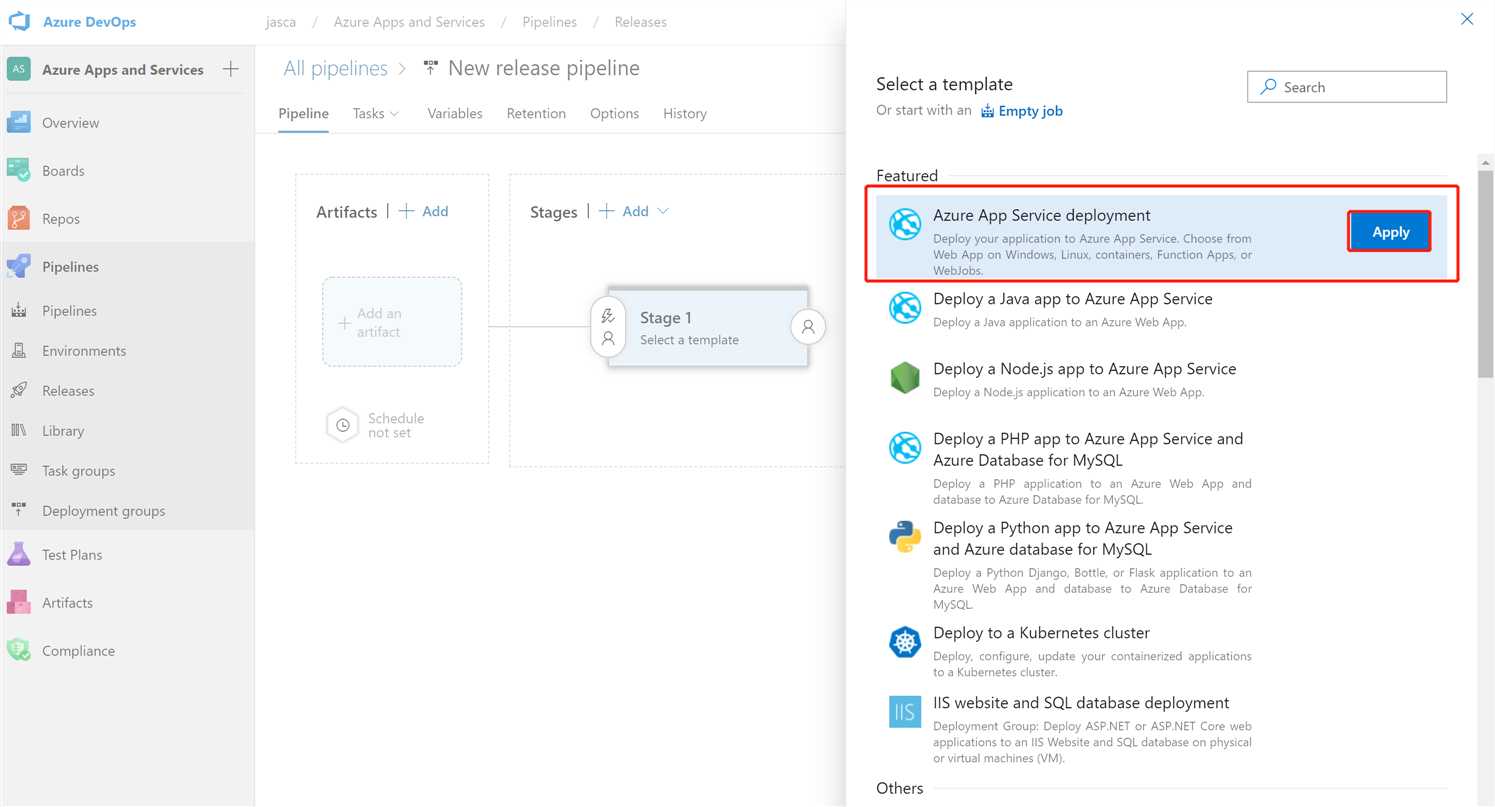Open the Artifacts package icon
Image resolution: width=1495 pixels, height=807 pixels.
tap(19, 603)
